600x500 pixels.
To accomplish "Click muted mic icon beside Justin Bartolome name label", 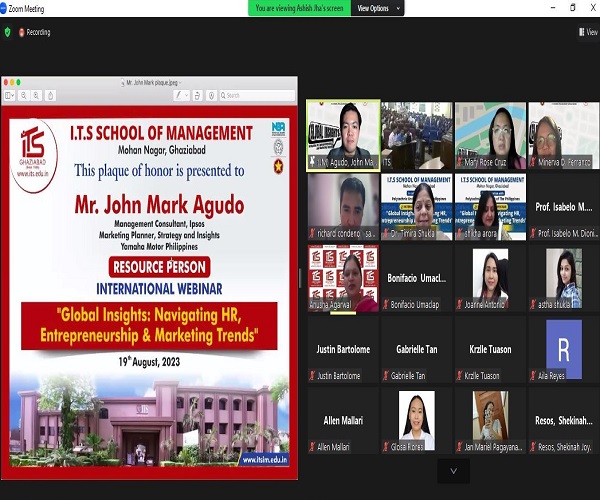I will coord(312,376).
